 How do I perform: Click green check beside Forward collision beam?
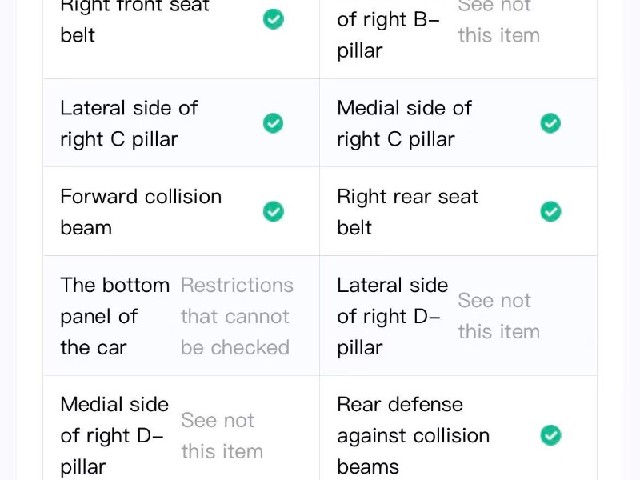pyautogui.click(x=273, y=211)
